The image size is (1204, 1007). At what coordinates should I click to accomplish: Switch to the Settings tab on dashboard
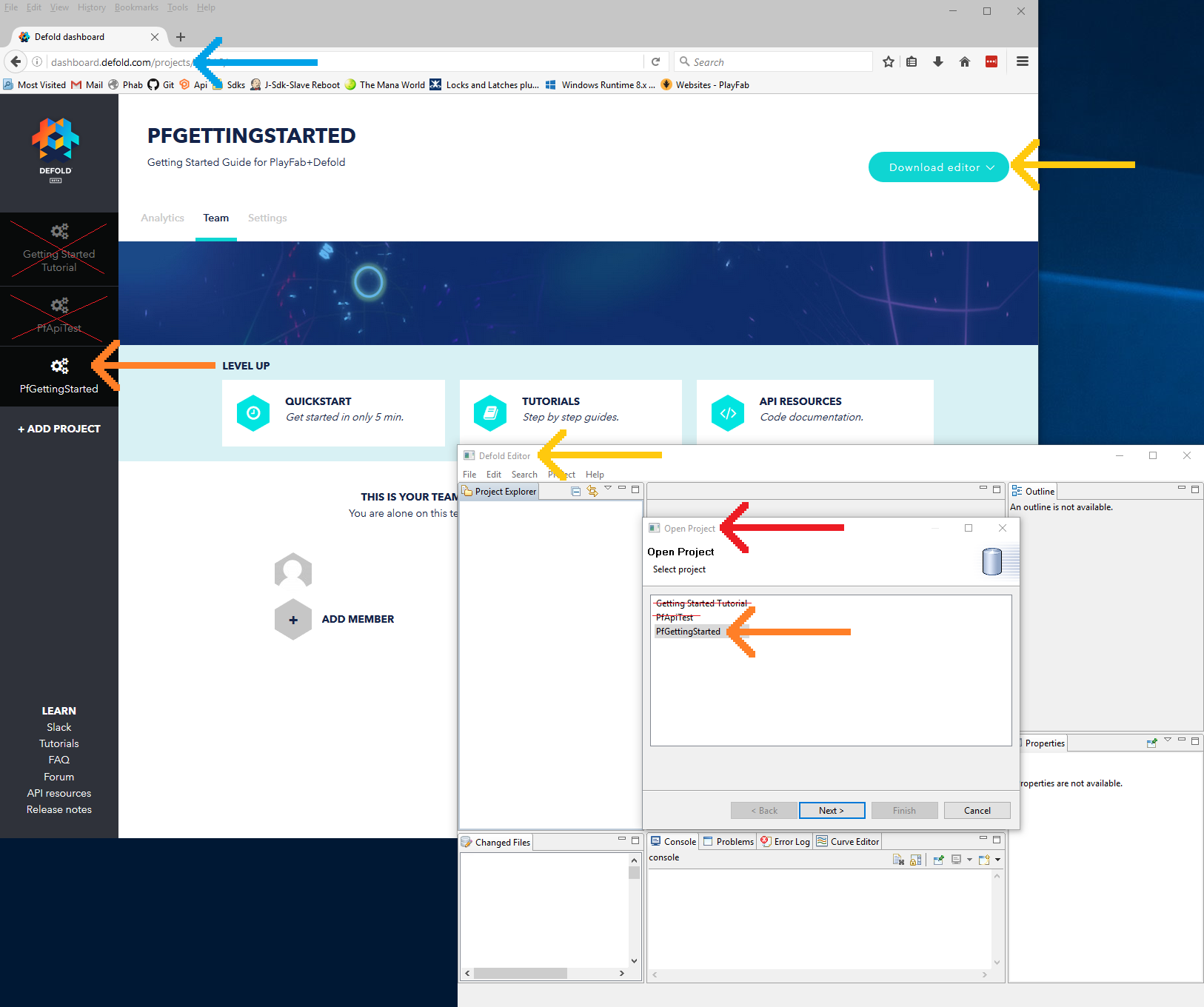(x=267, y=218)
